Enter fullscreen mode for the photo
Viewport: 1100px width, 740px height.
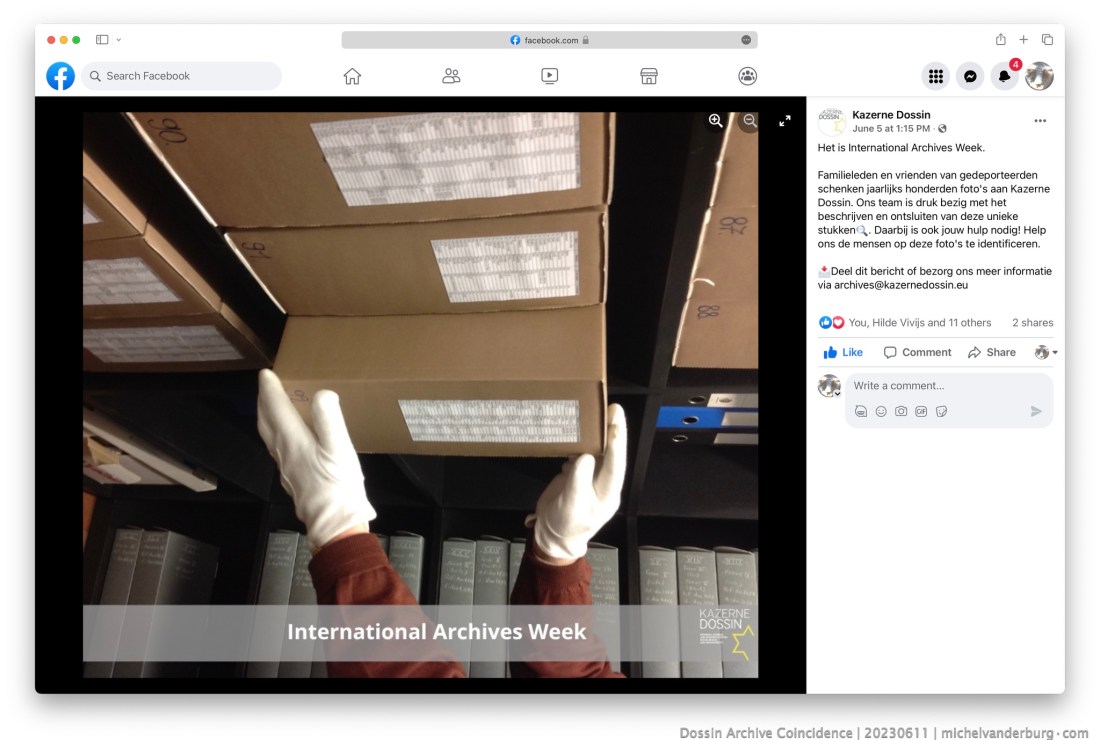coord(785,120)
